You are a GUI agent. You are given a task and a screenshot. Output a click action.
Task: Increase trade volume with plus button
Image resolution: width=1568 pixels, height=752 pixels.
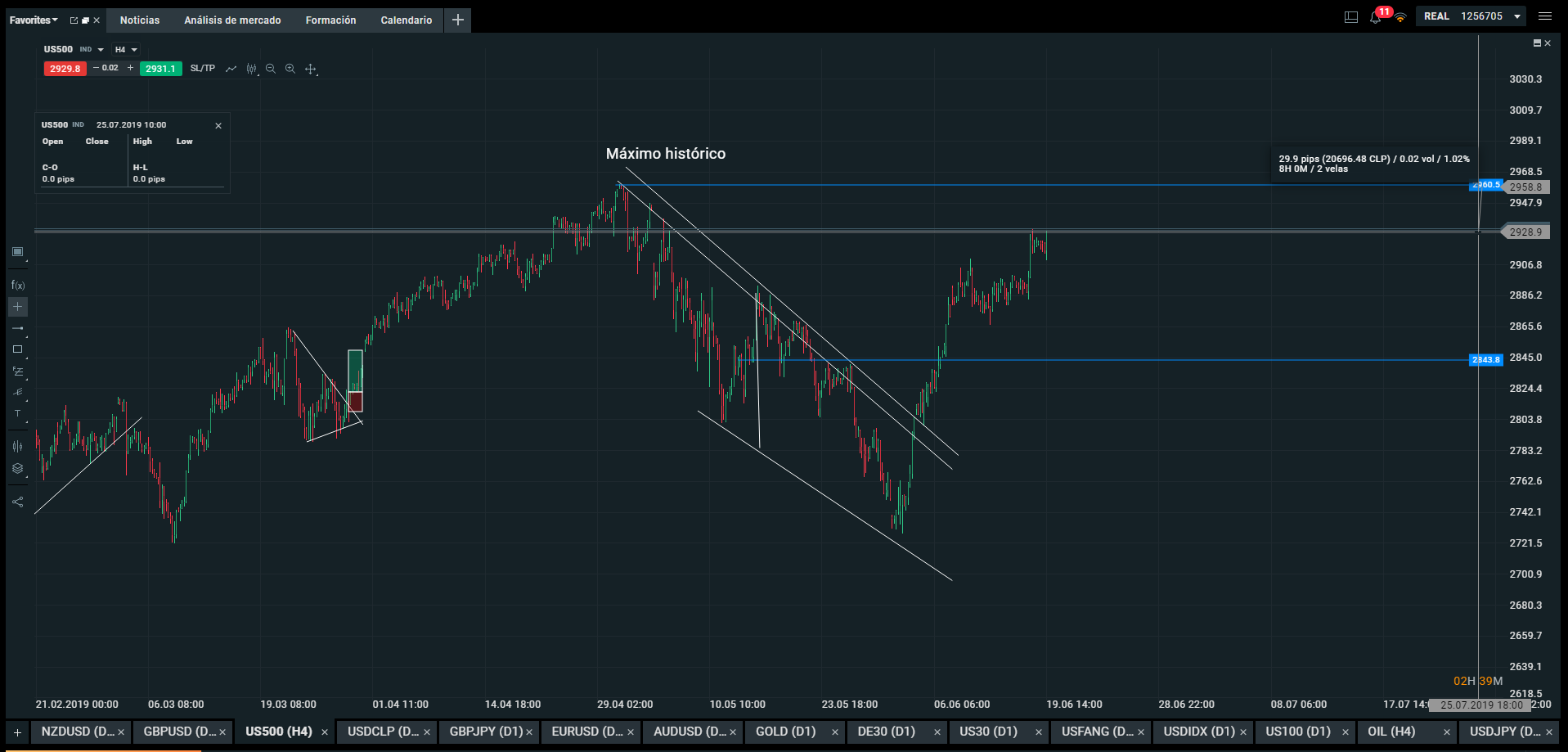pos(130,68)
